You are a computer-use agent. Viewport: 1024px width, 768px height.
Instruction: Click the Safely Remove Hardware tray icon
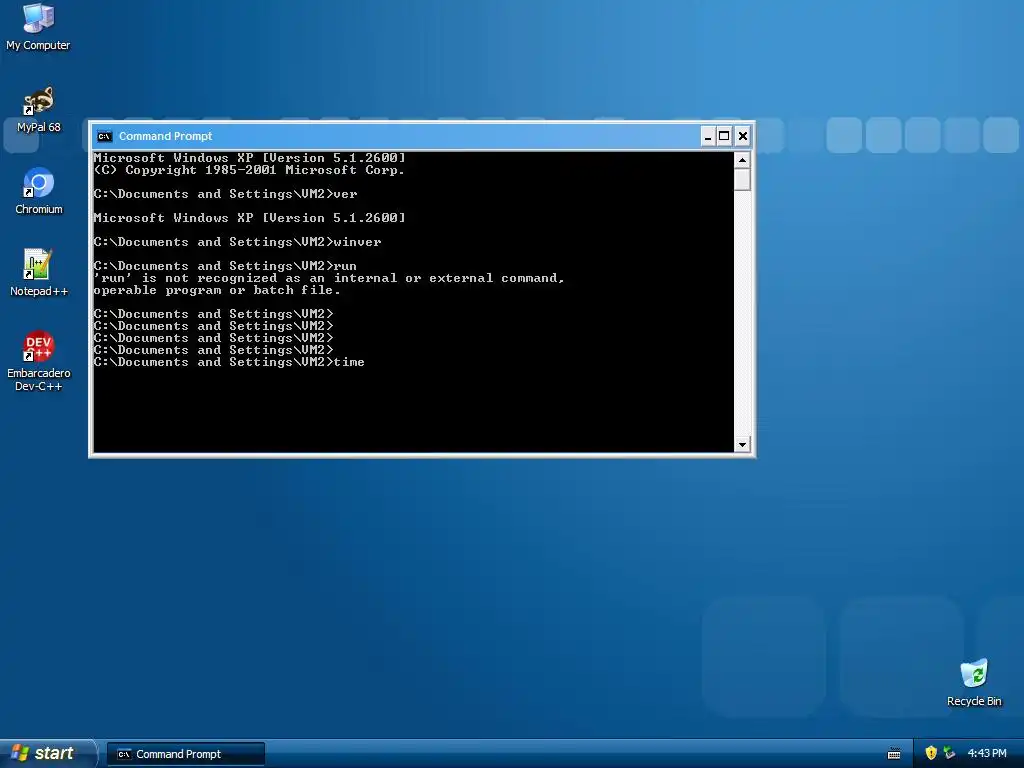(950, 753)
